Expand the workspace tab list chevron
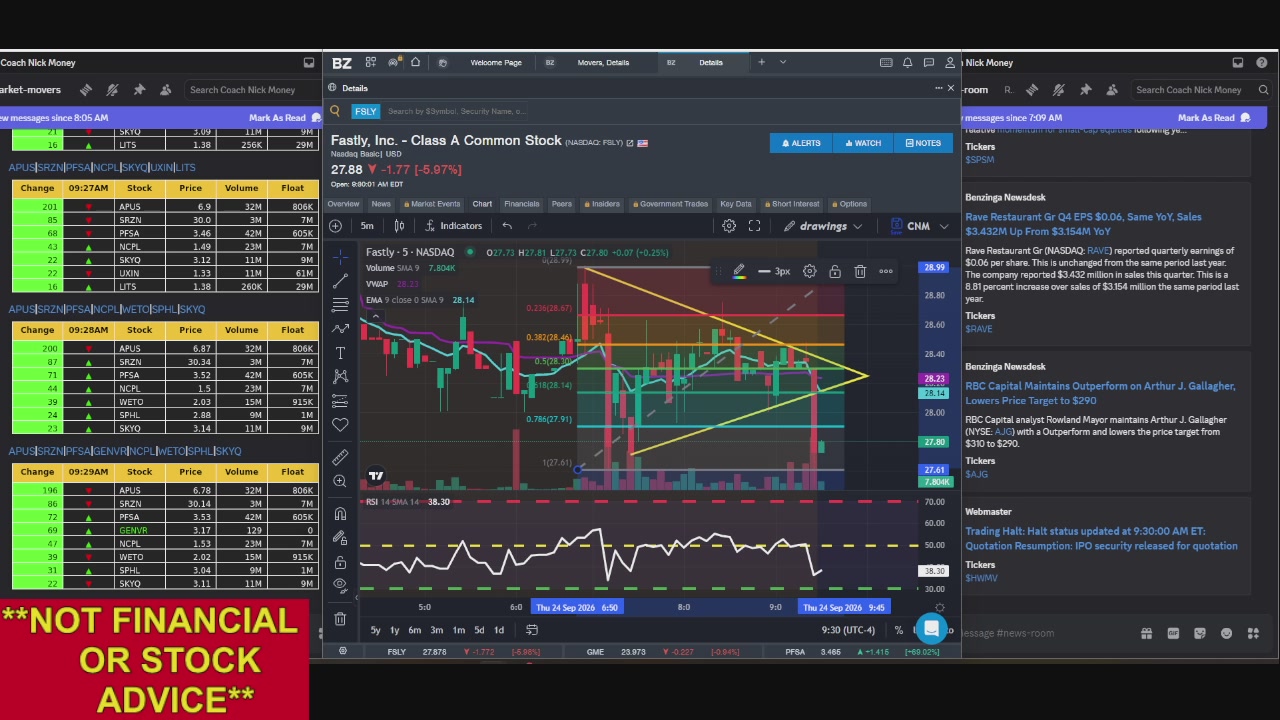This screenshot has width=1280, height=720. point(783,62)
